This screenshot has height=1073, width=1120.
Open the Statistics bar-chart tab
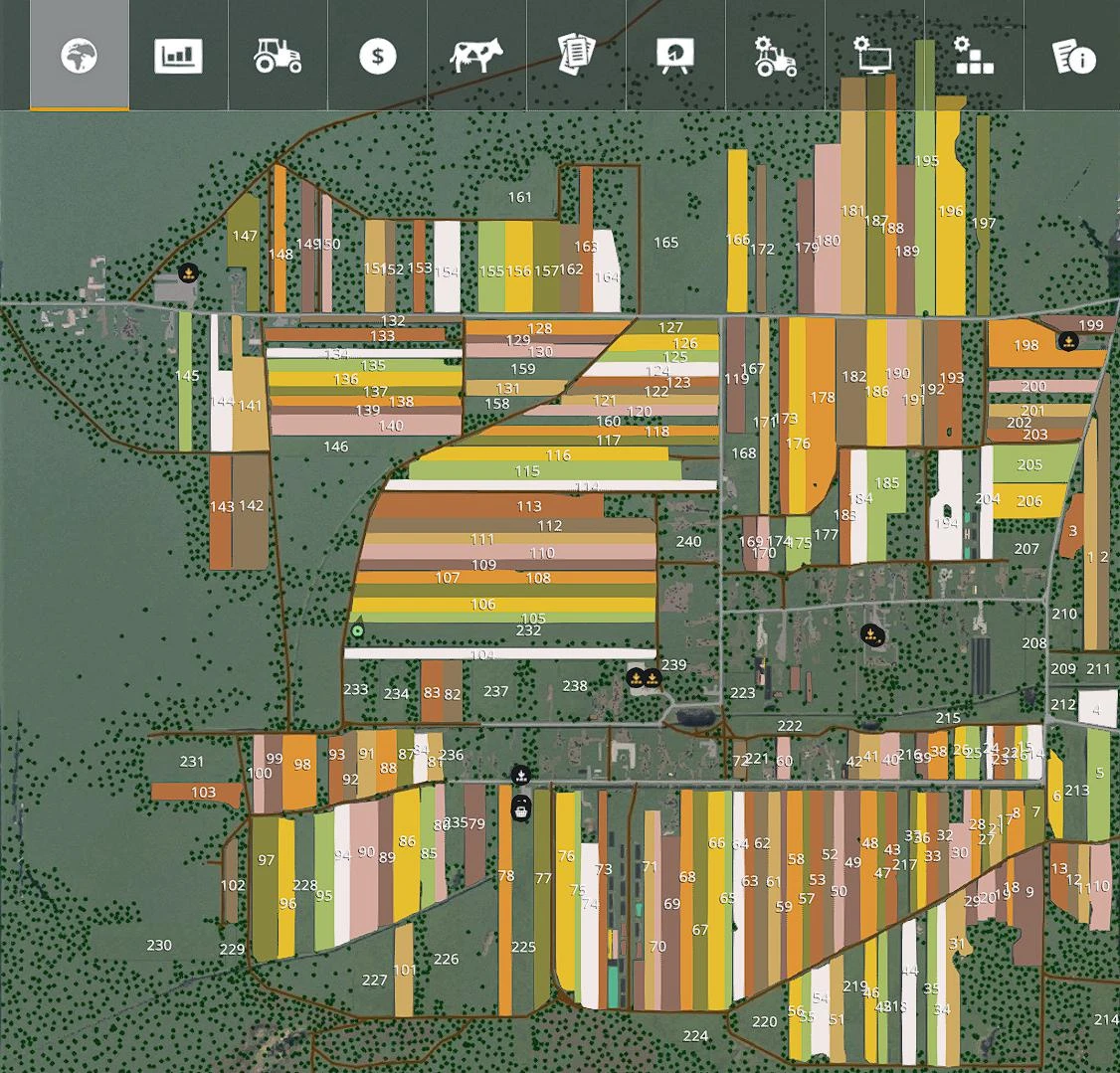point(179,57)
